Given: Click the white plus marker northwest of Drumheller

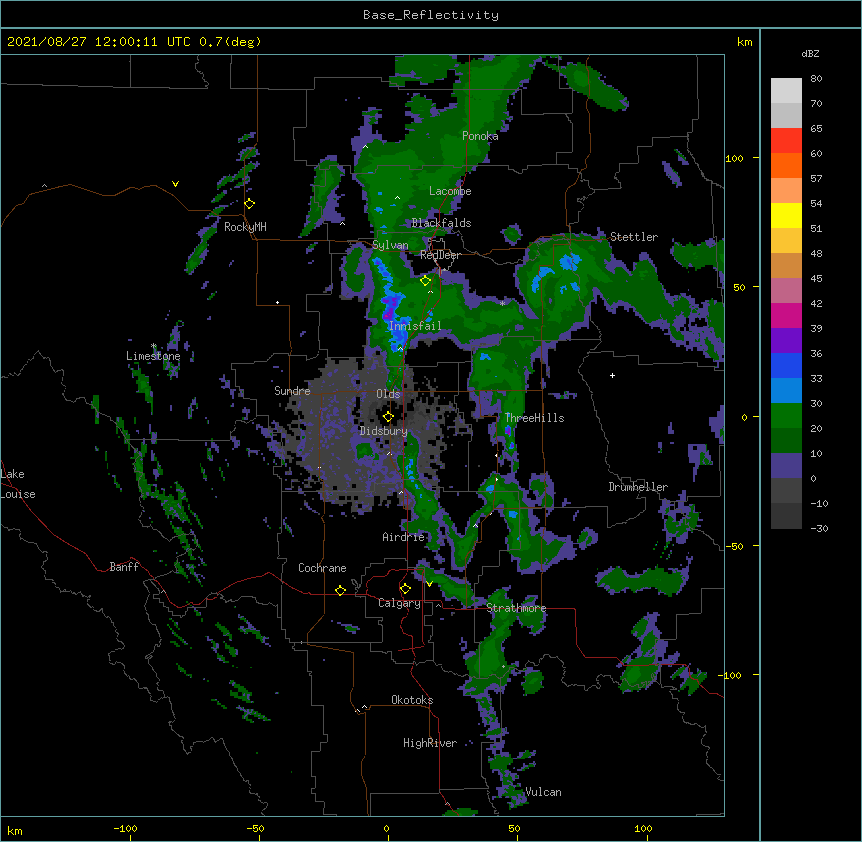Looking at the screenshot, I should click(x=612, y=375).
